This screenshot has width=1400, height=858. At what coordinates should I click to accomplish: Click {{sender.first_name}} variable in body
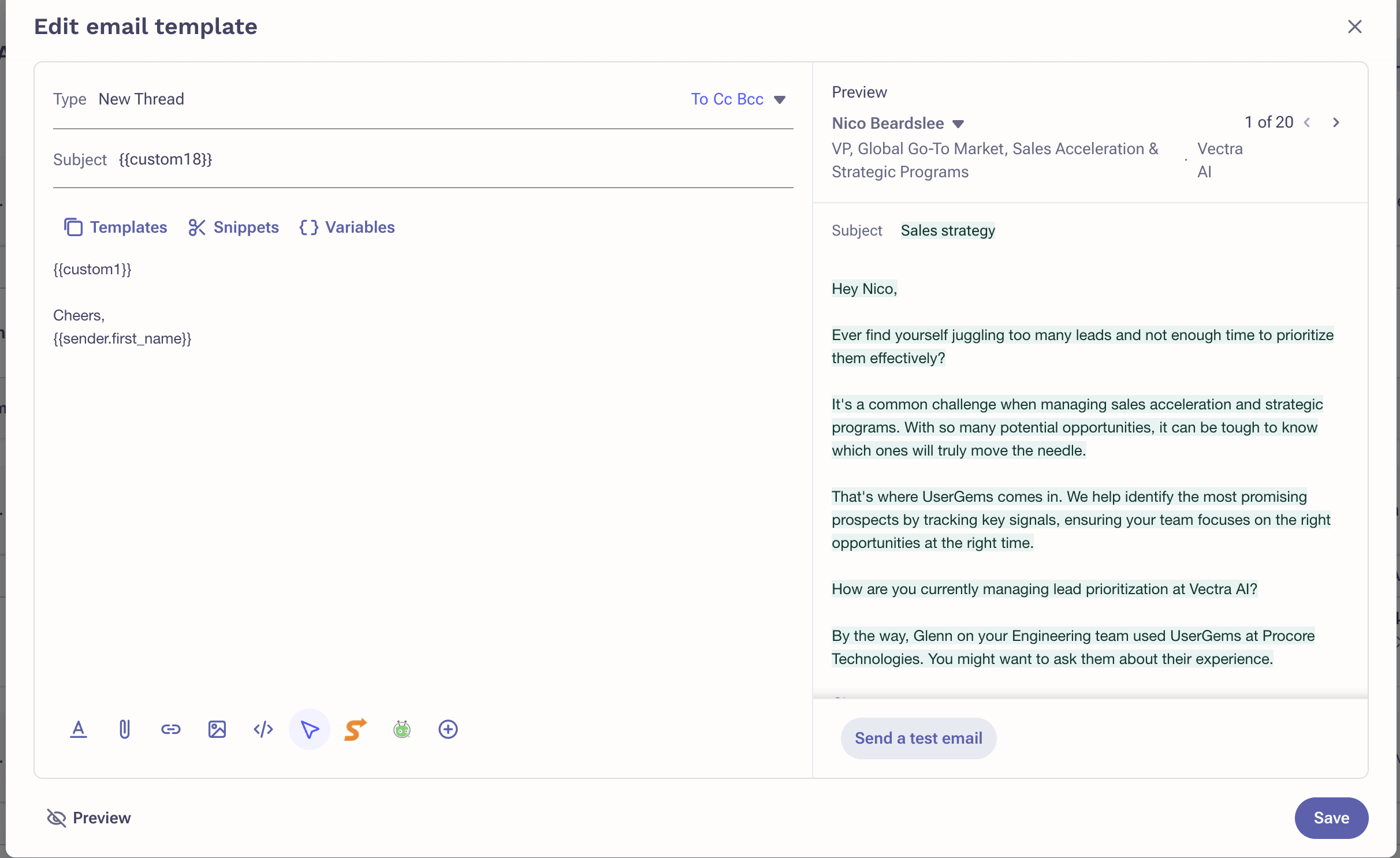click(x=122, y=338)
